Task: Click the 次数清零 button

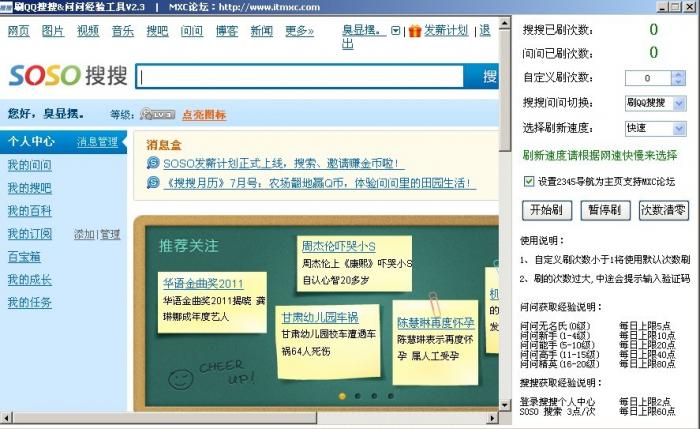Action: coord(663,210)
